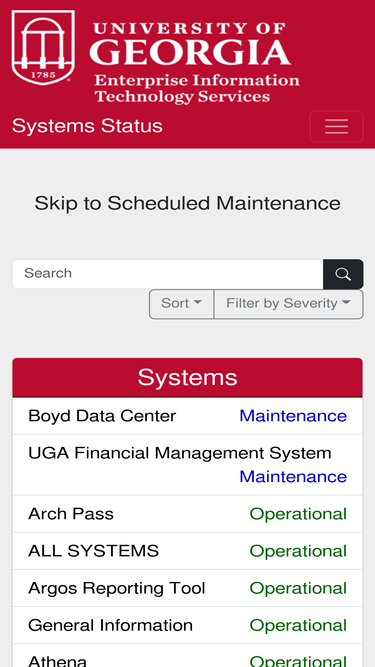The image size is (375, 667).
Task: Expand the Filter by Severity dropdown
Action: tap(289, 304)
